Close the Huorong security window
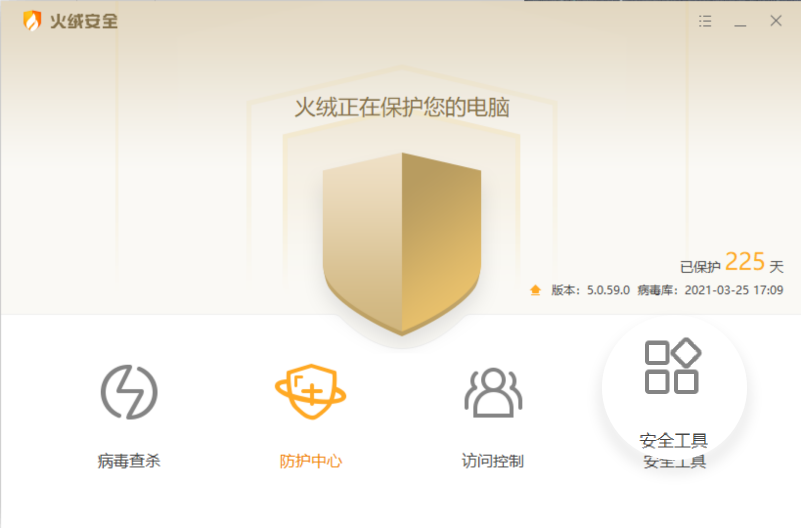 (x=776, y=21)
